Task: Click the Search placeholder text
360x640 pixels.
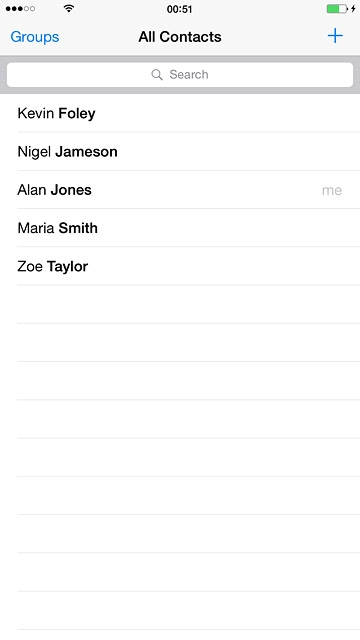Action: coord(189,74)
